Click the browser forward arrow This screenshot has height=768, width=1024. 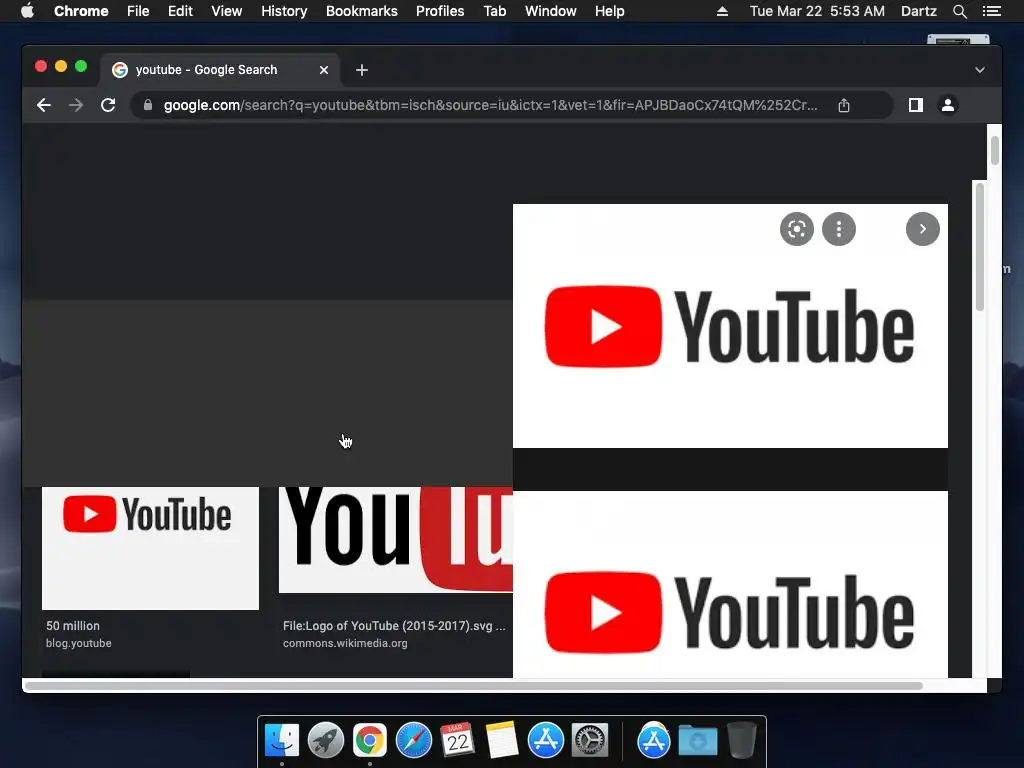point(76,105)
